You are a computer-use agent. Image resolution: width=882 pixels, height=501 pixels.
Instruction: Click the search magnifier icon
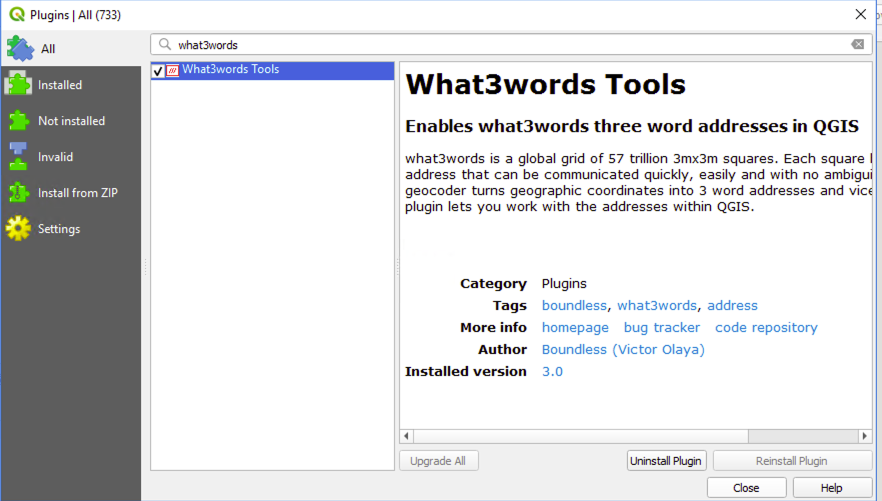point(164,44)
